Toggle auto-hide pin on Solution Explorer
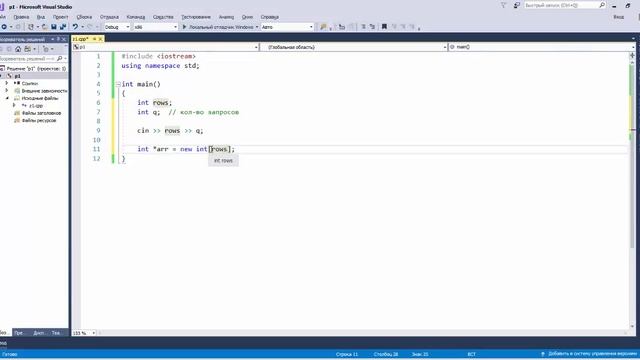This screenshot has height=360, width=640. tap(58, 39)
